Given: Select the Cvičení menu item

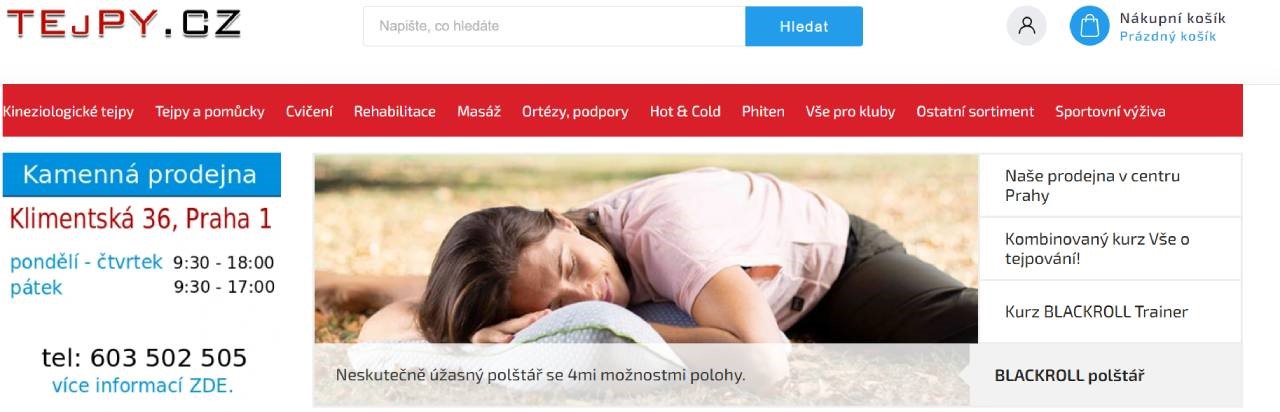Looking at the screenshot, I should [x=309, y=111].
